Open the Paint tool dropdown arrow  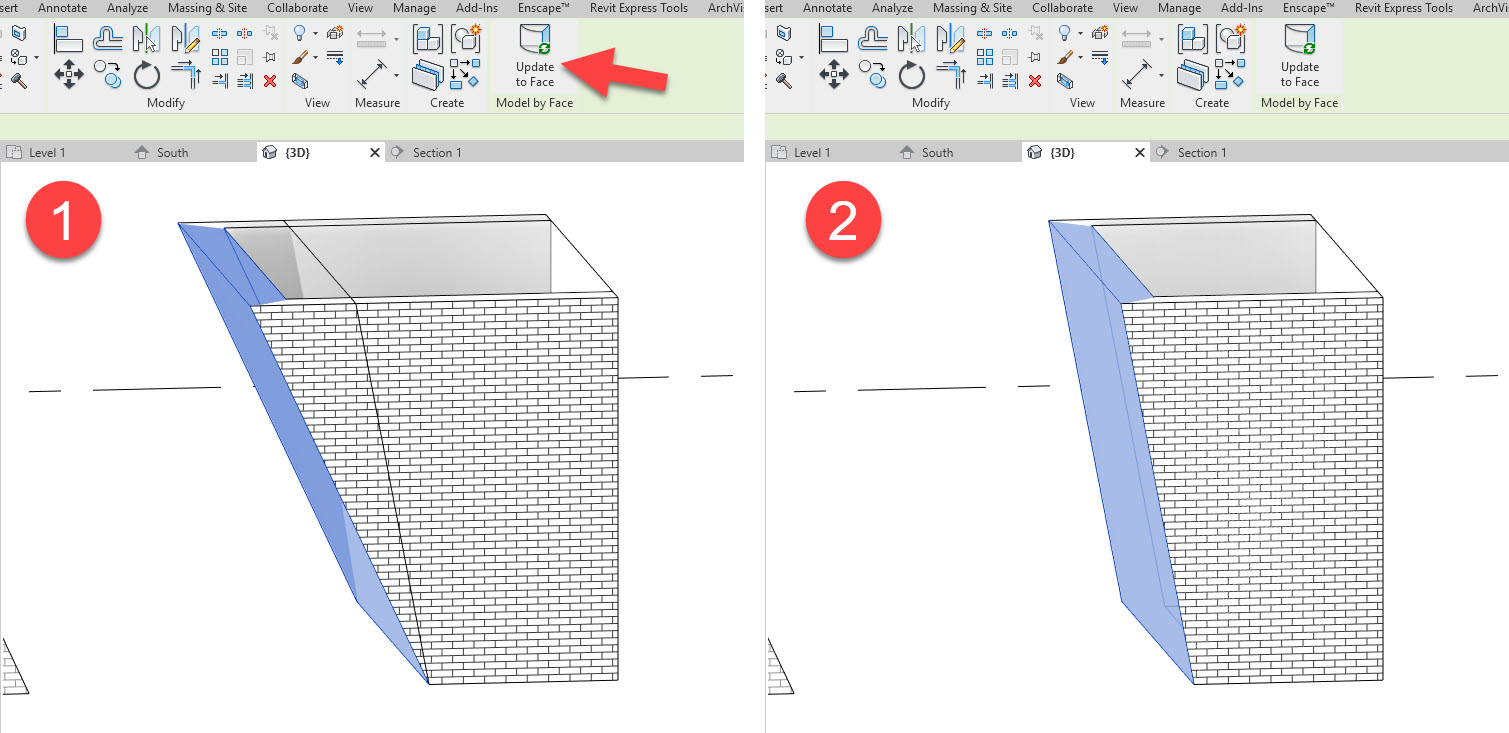pos(315,57)
